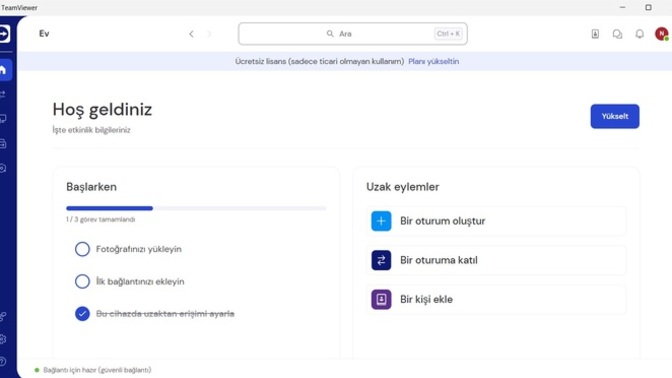Viewport: 672px width, 378px height.
Task: Click the contact icon for Bir kişi ekle
Action: coord(381,299)
